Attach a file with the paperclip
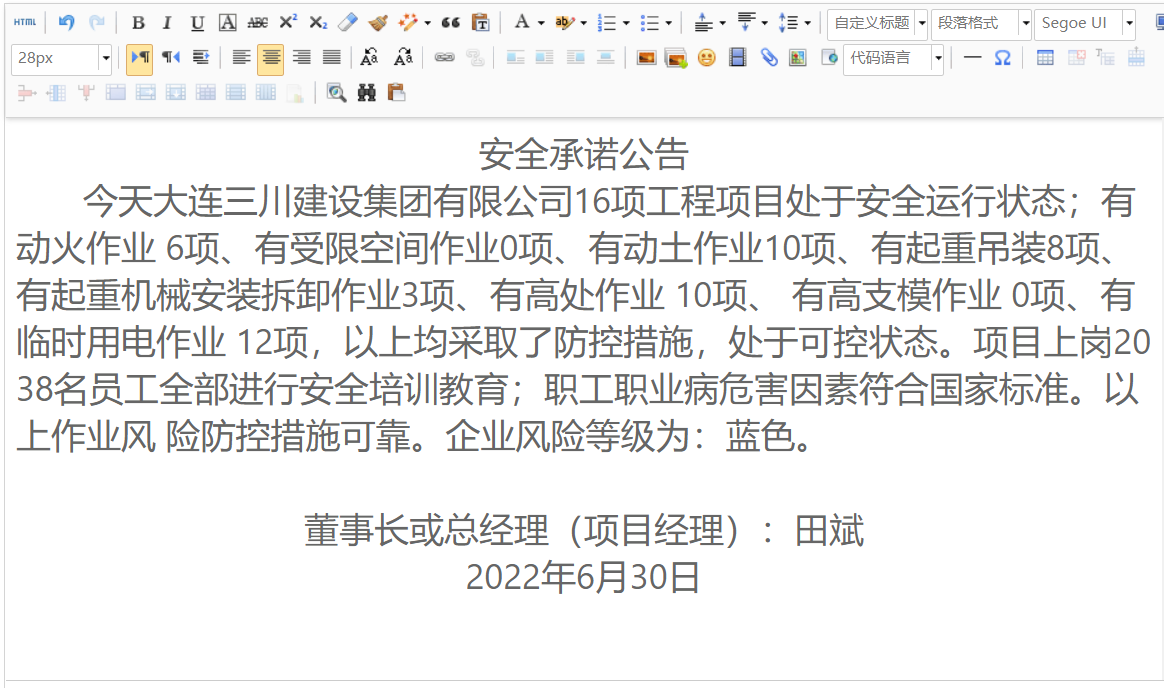Screen dimensions: 1164x688 [768, 58]
